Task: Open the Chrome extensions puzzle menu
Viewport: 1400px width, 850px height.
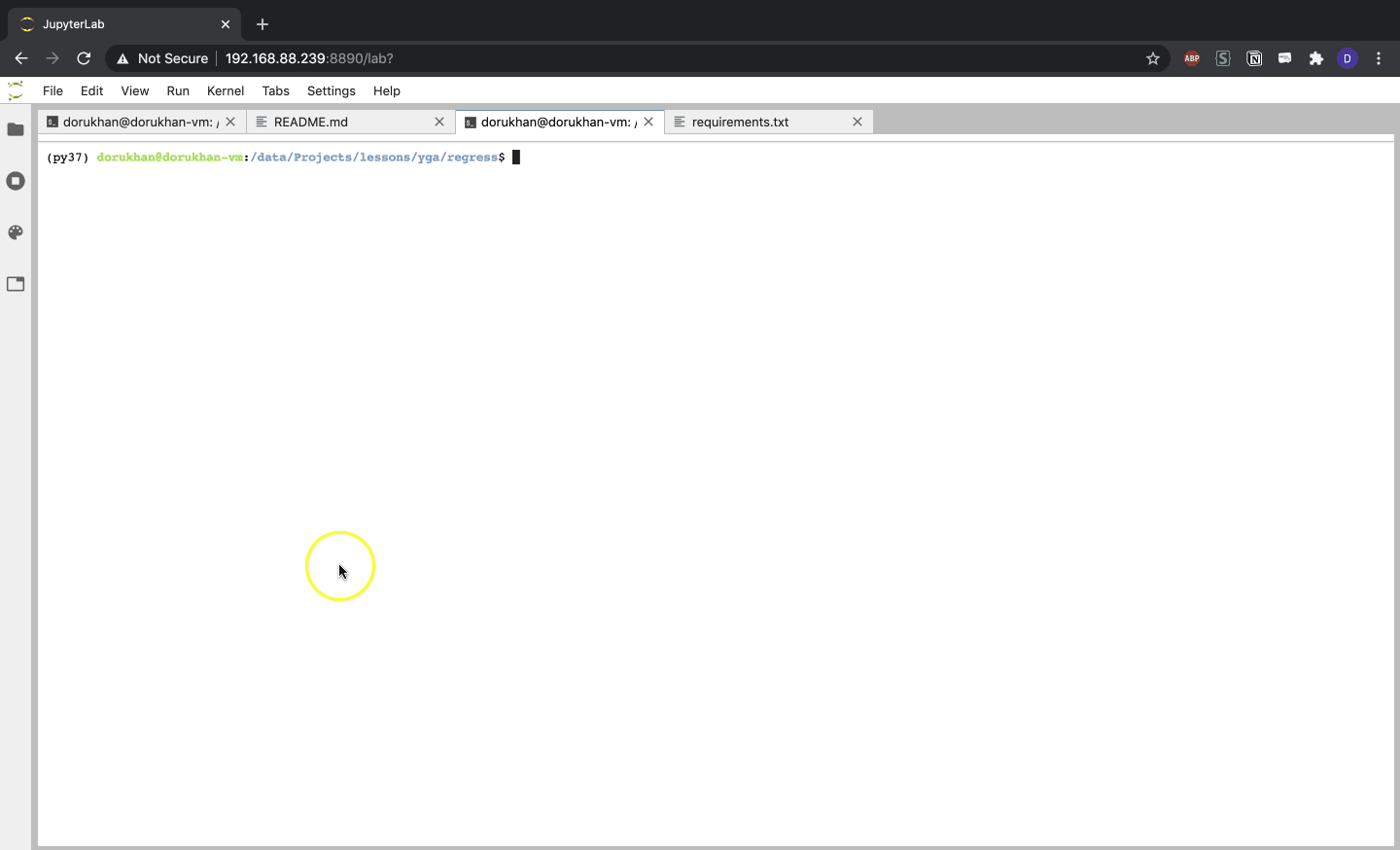Action: pyautogui.click(x=1316, y=58)
